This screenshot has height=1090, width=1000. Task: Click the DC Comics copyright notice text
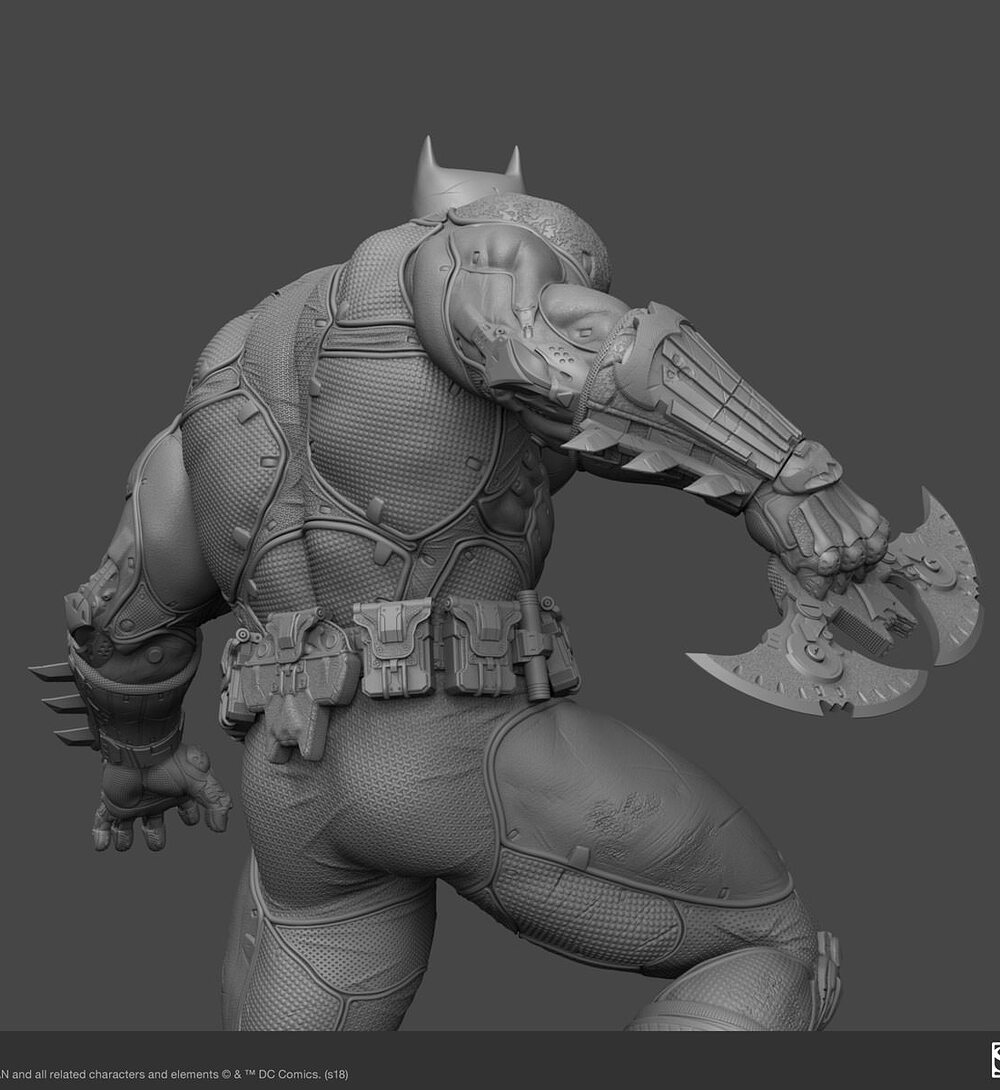(174, 1074)
